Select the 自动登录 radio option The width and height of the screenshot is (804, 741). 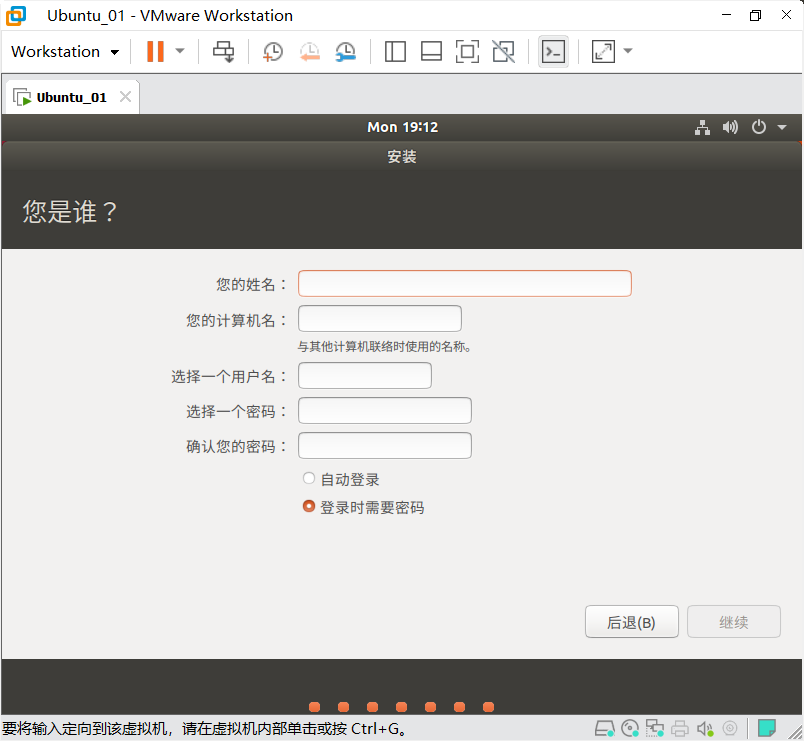pos(309,478)
